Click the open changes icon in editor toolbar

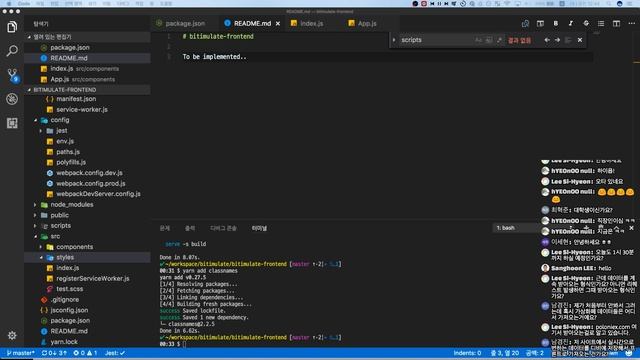[x=525, y=24]
